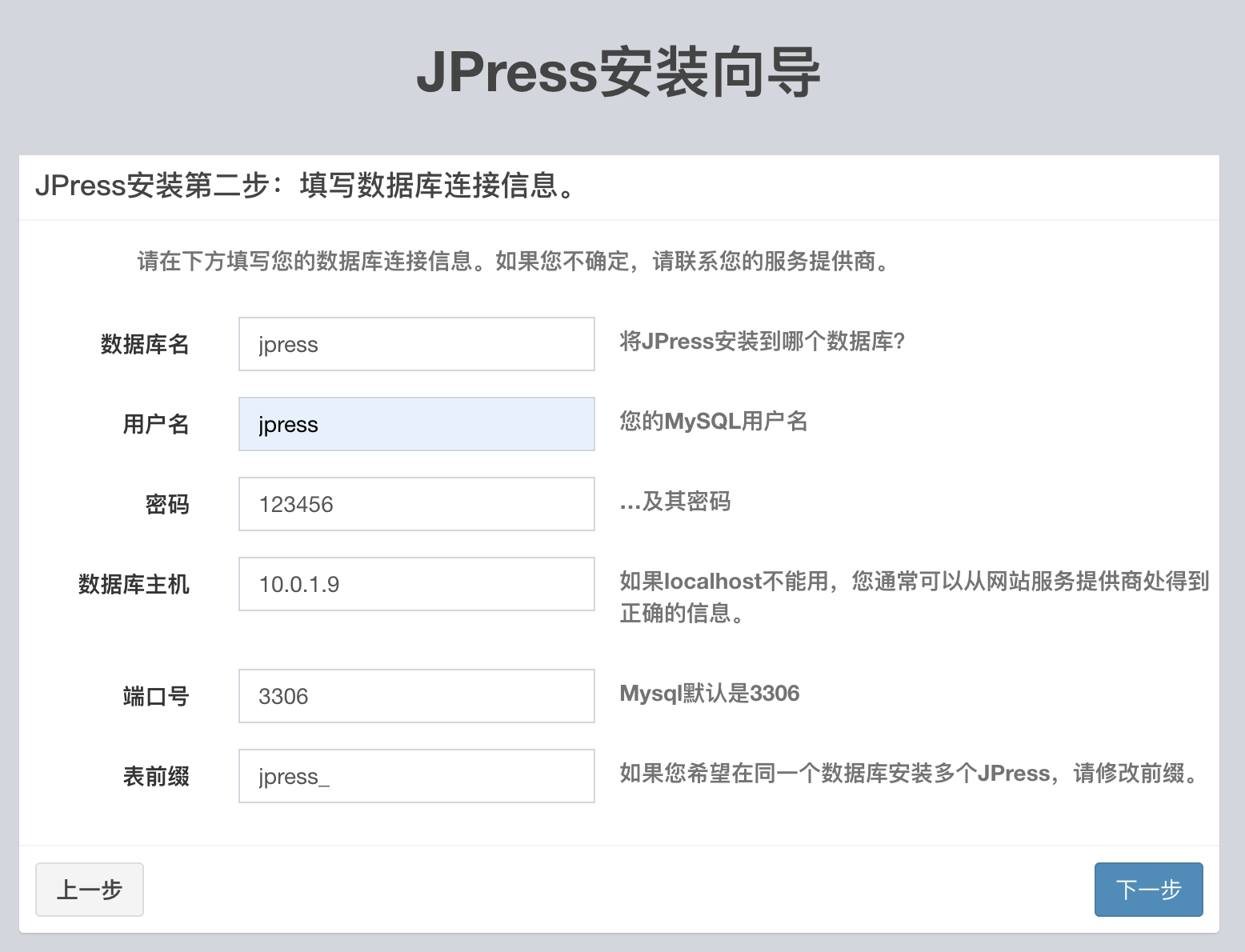Click the 用户名 label
Image resolution: width=1245 pixels, height=952 pixels.
click(156, 424)
